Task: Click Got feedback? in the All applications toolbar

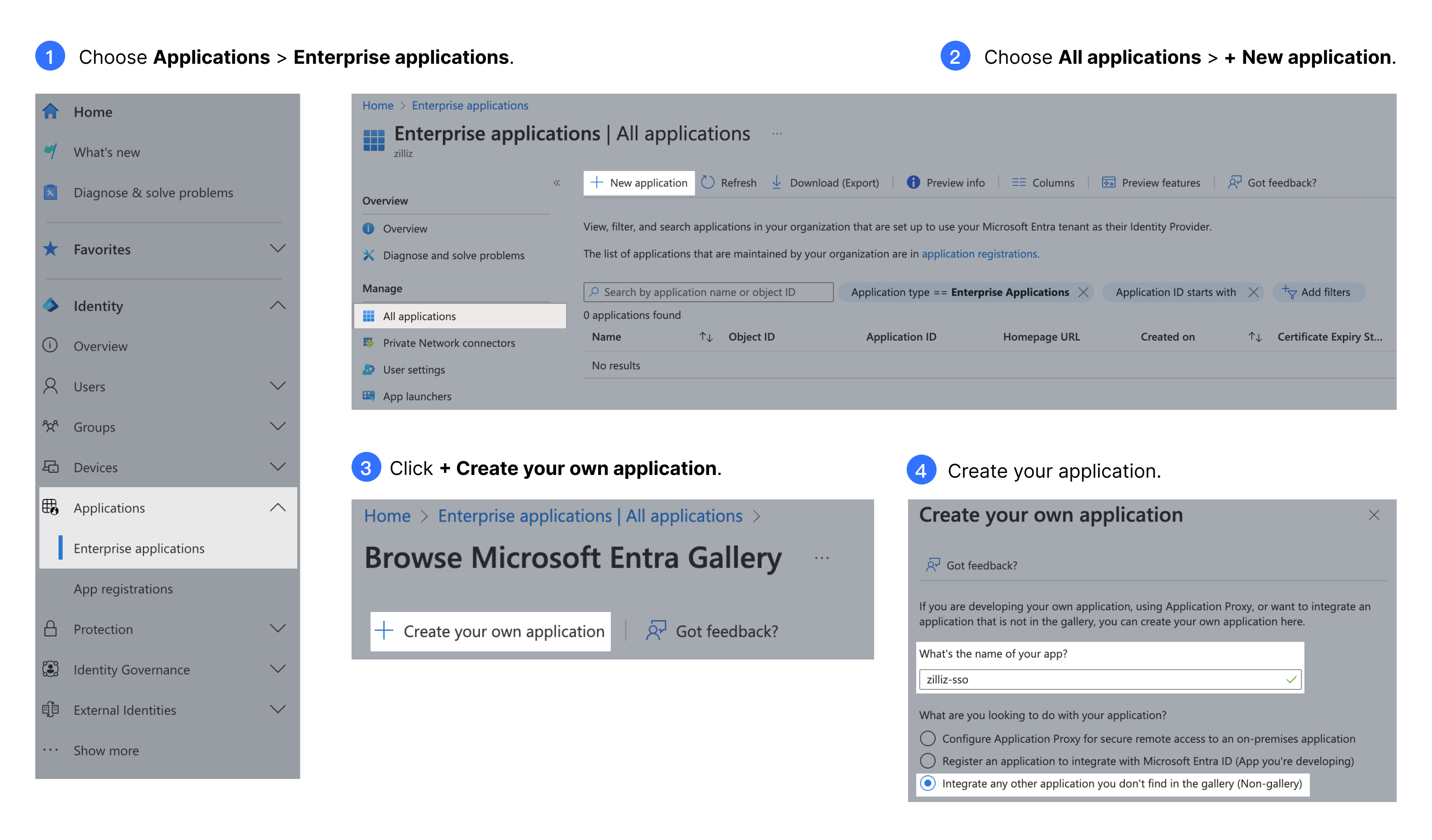Action: (1272, 183)
